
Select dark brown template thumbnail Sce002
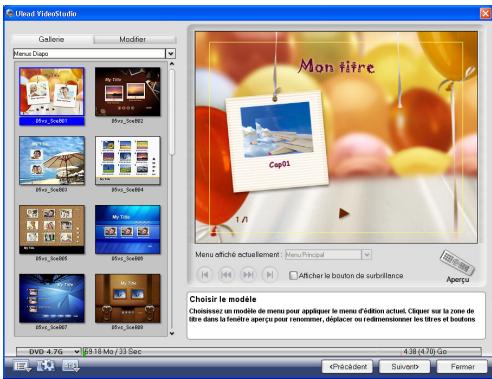[x=127, y=92]
